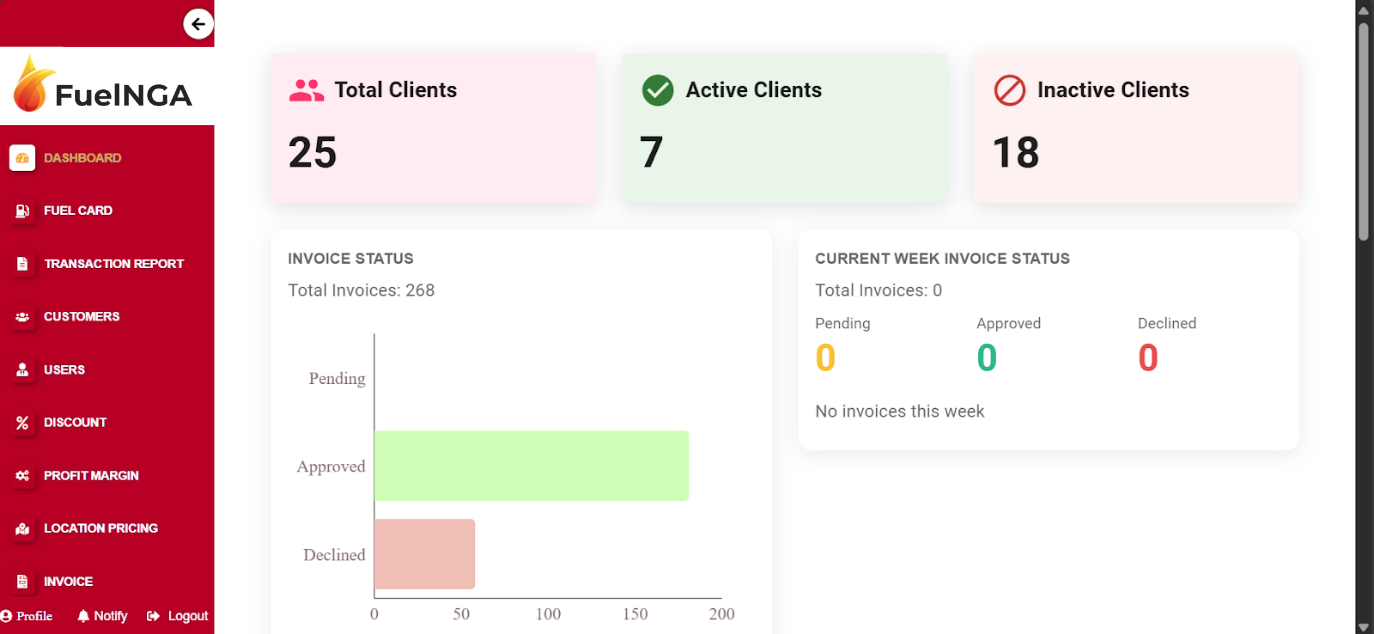The image size is (1374, 634).
Task: Open Notify notifications bell
Action: 103,616
